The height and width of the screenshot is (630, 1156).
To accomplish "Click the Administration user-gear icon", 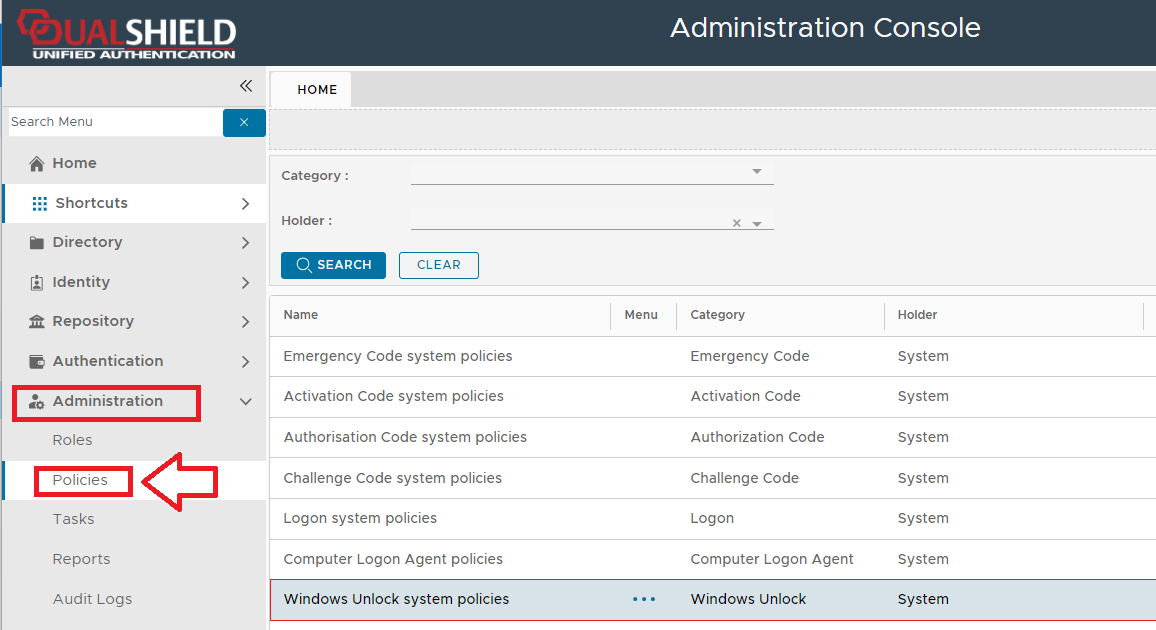I will 37,401.
